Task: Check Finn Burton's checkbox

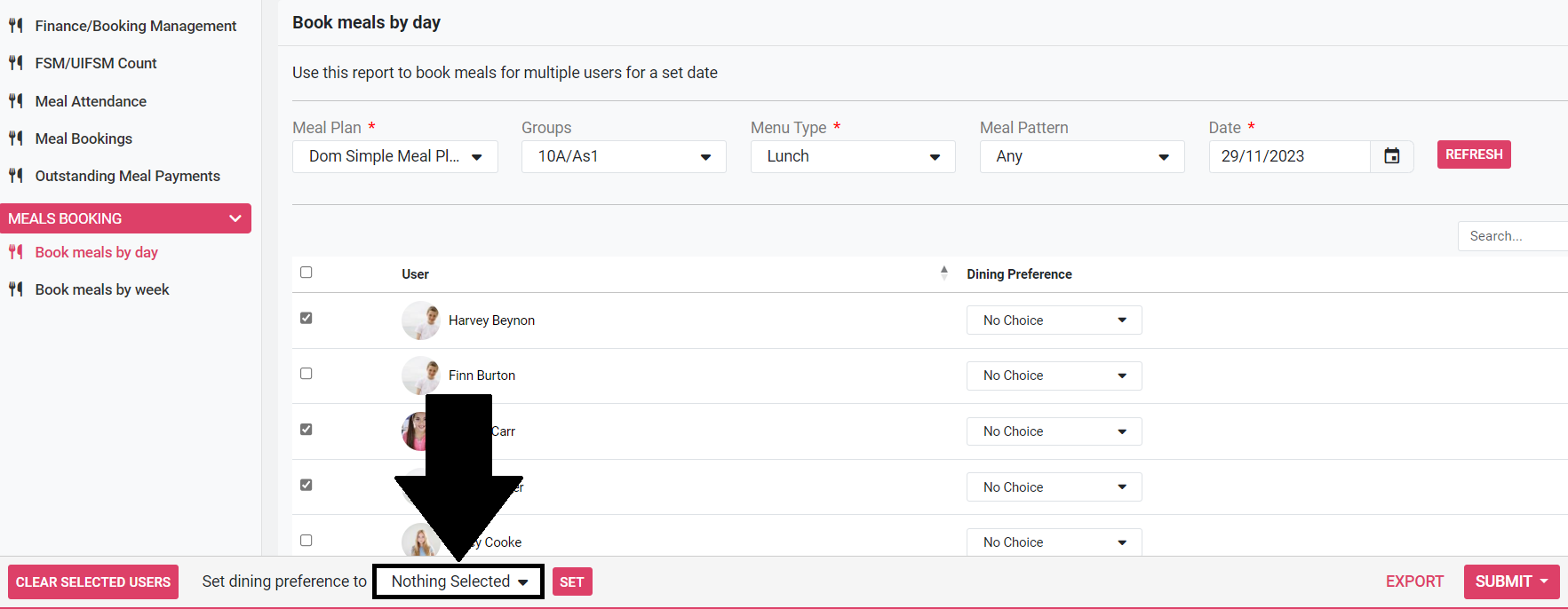Action: (x=306, y=374)
